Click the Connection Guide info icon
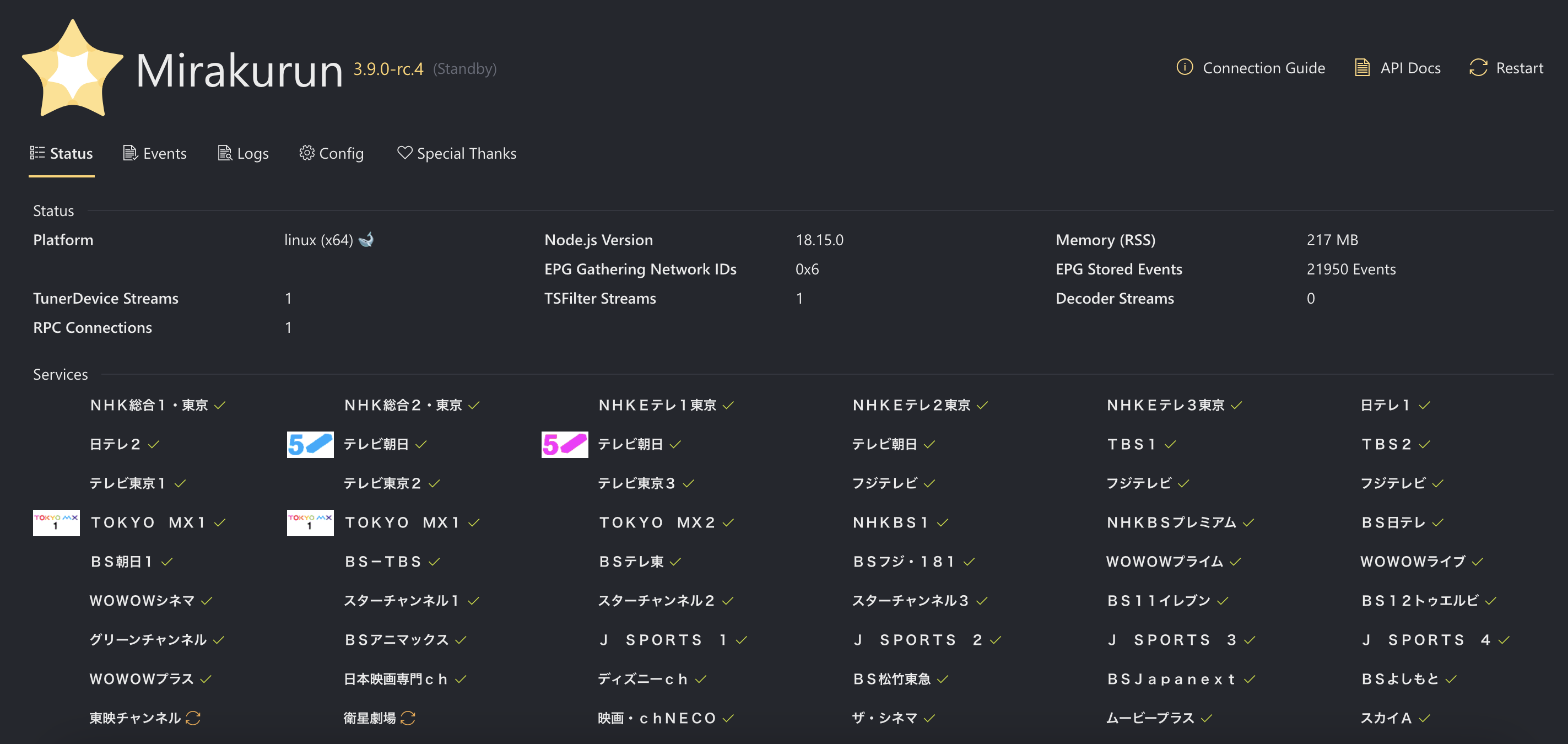The height and width of the screenshot is (744, 1568). pos(1184,67)
